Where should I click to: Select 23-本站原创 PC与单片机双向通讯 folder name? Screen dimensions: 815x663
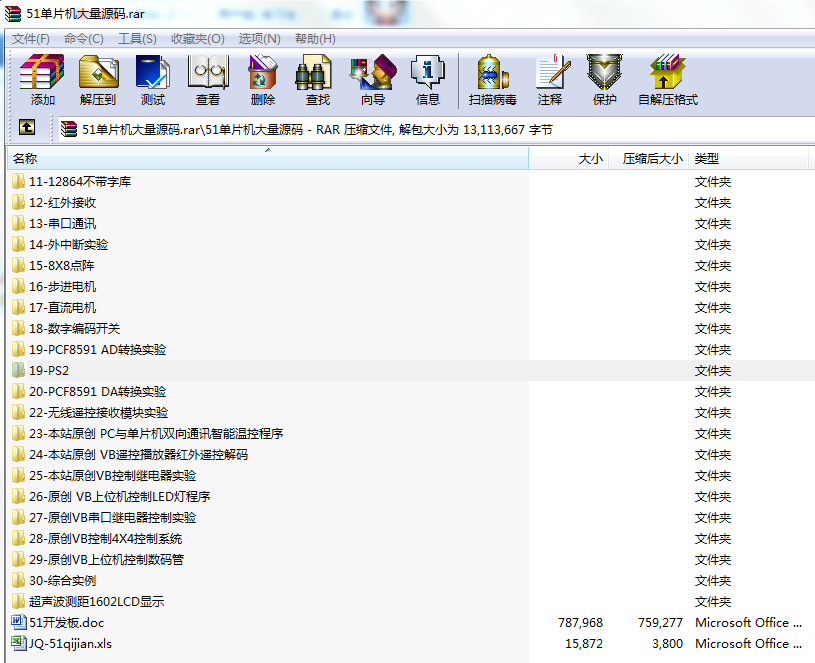click(156, 433)
